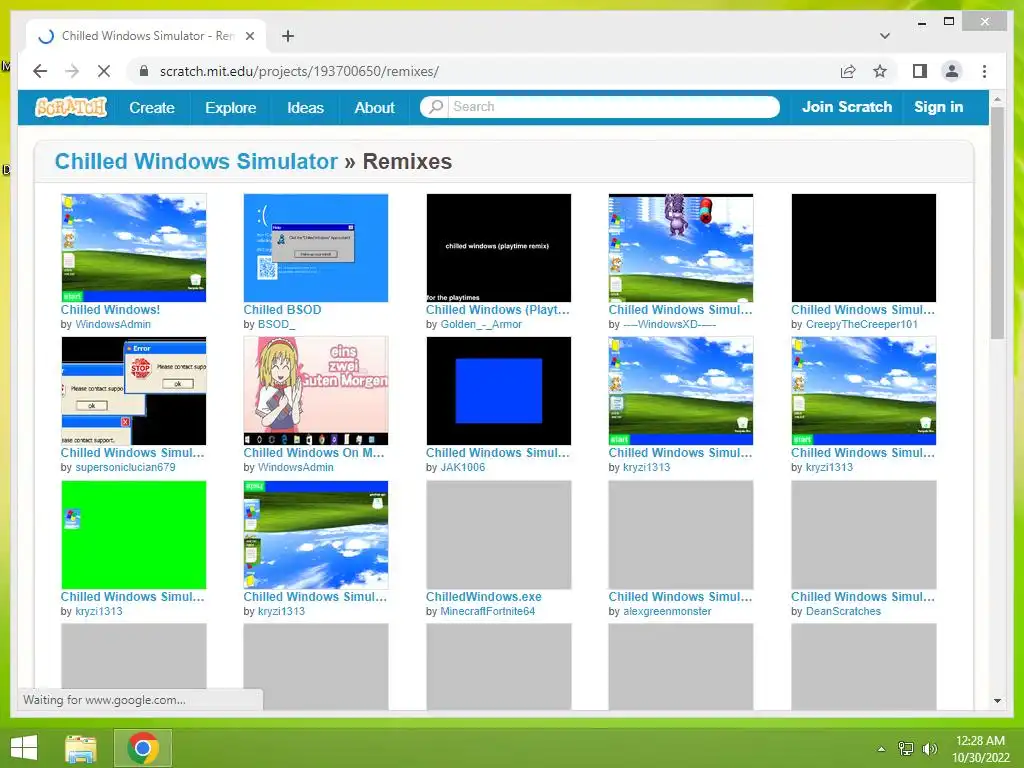1024x768 pixels.
Task: Visit WindowsAdmin's profile under Chilled Windows!
Action: pyautogui.click(x=113, y=324)
